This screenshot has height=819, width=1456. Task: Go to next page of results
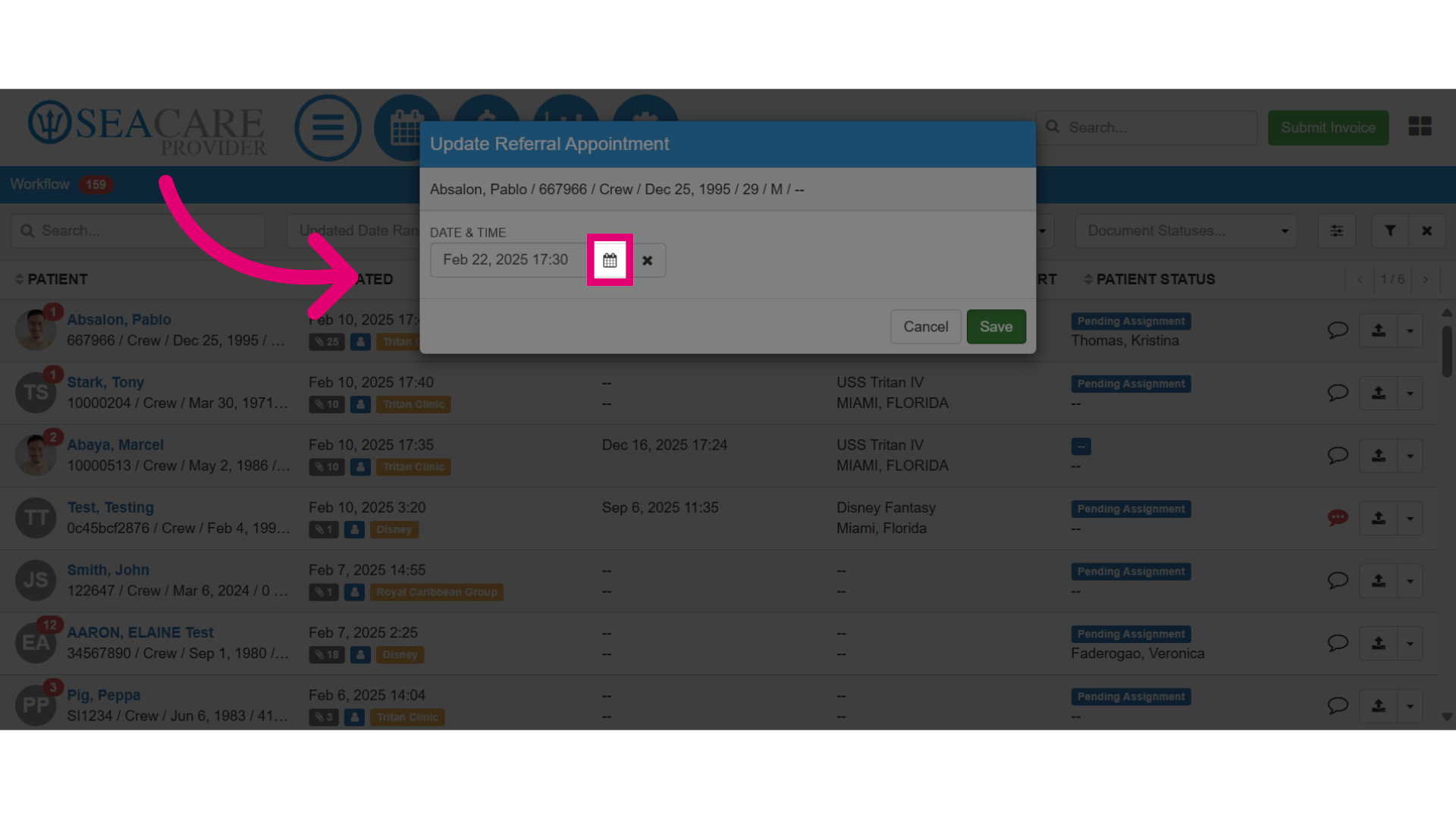coord(1426,279)
